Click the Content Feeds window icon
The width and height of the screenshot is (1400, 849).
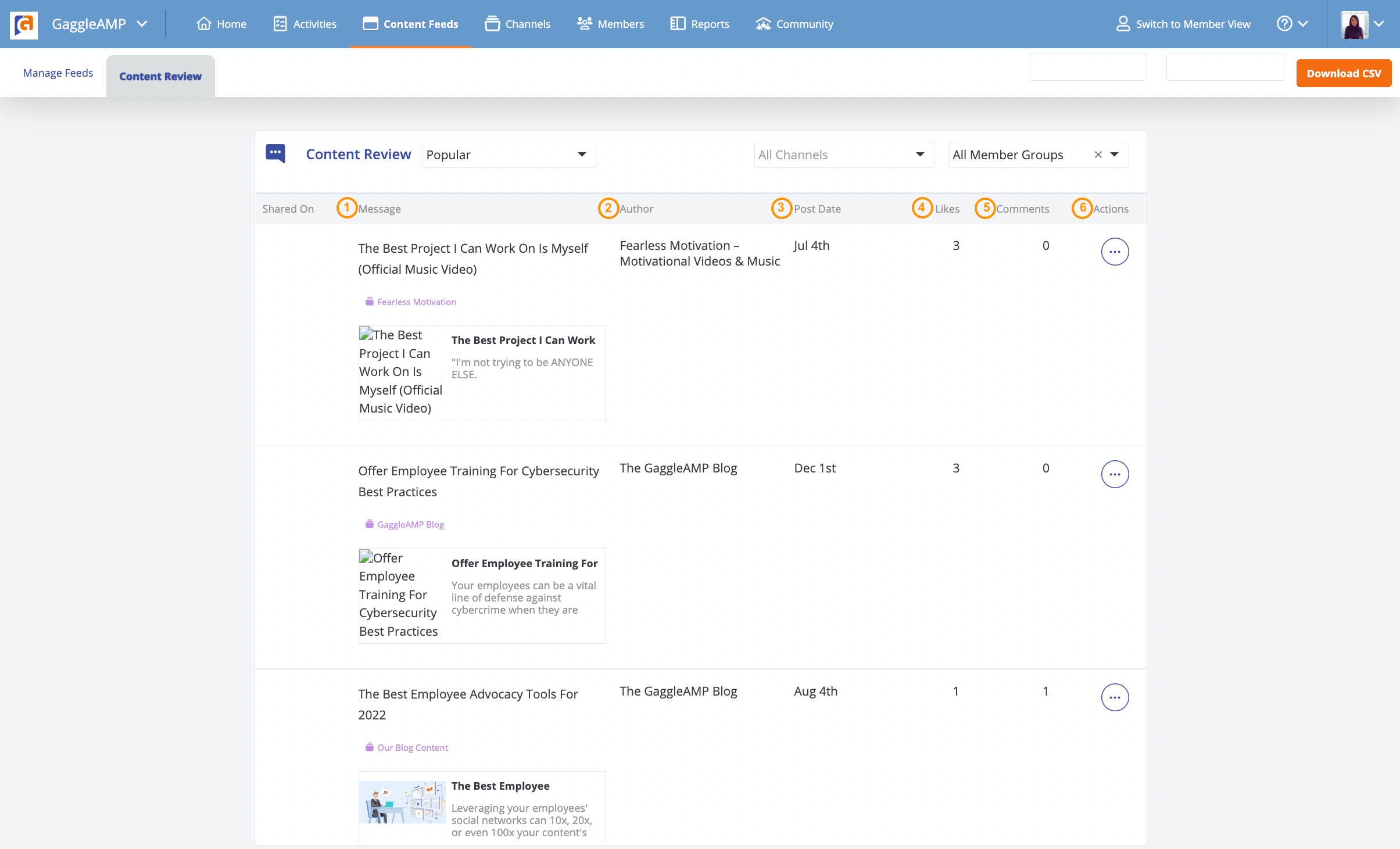(370, 23)
